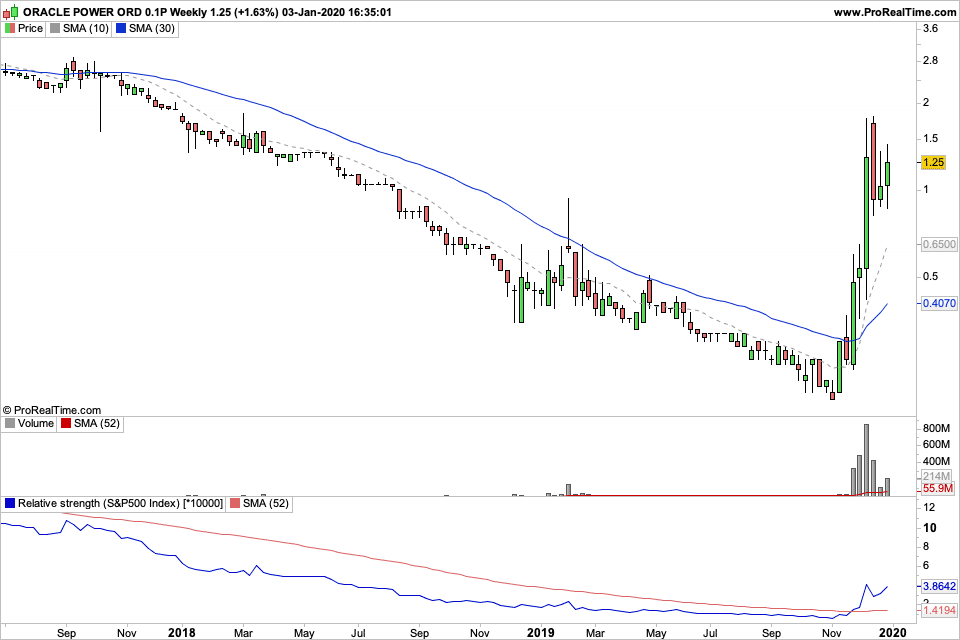This screenshot has width=960, height=640.
Task: Click the www.ProRealTime.com link at top right
Action: [x=894, y=12]
